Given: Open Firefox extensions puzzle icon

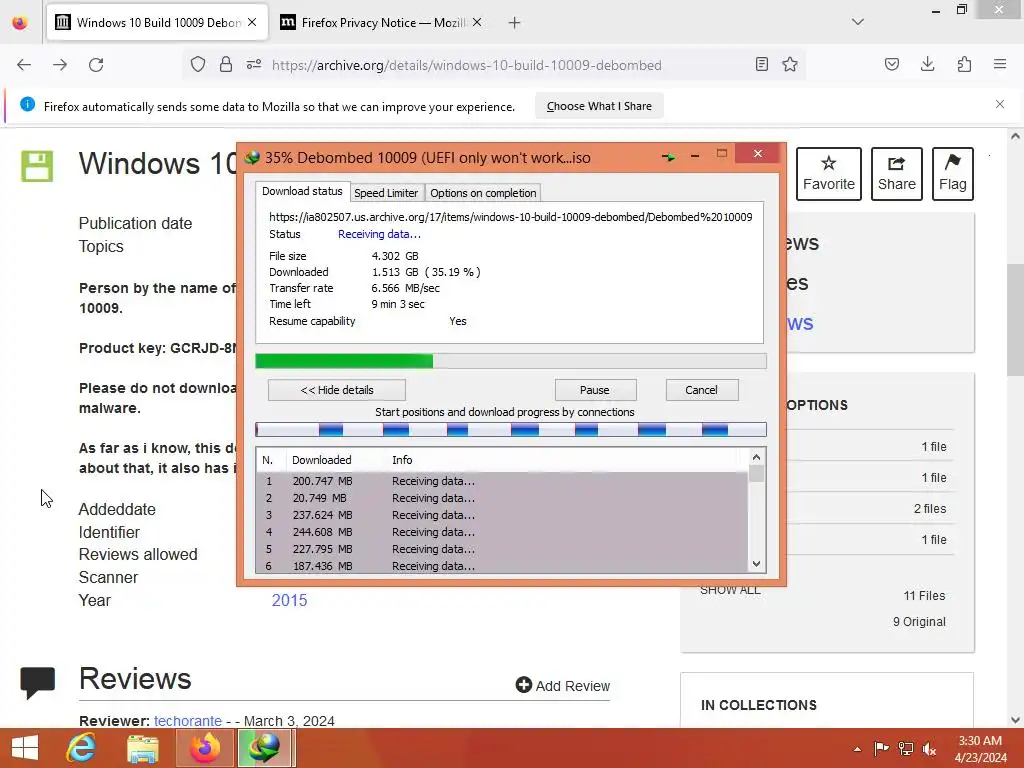Looking at the screenshot, I should pyautogui.click(x=964, y=64).
